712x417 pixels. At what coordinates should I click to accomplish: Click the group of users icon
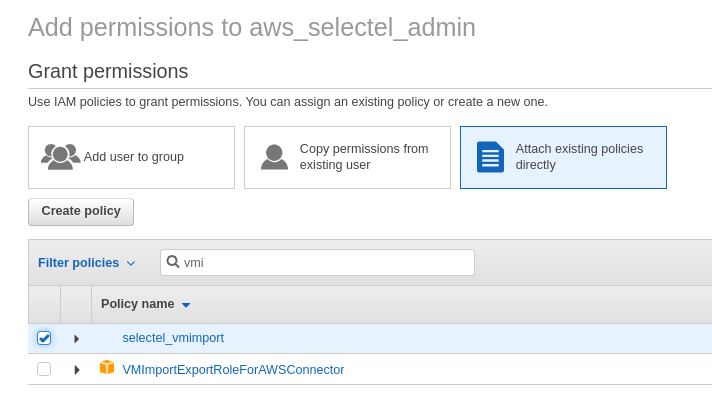[60, 157]
